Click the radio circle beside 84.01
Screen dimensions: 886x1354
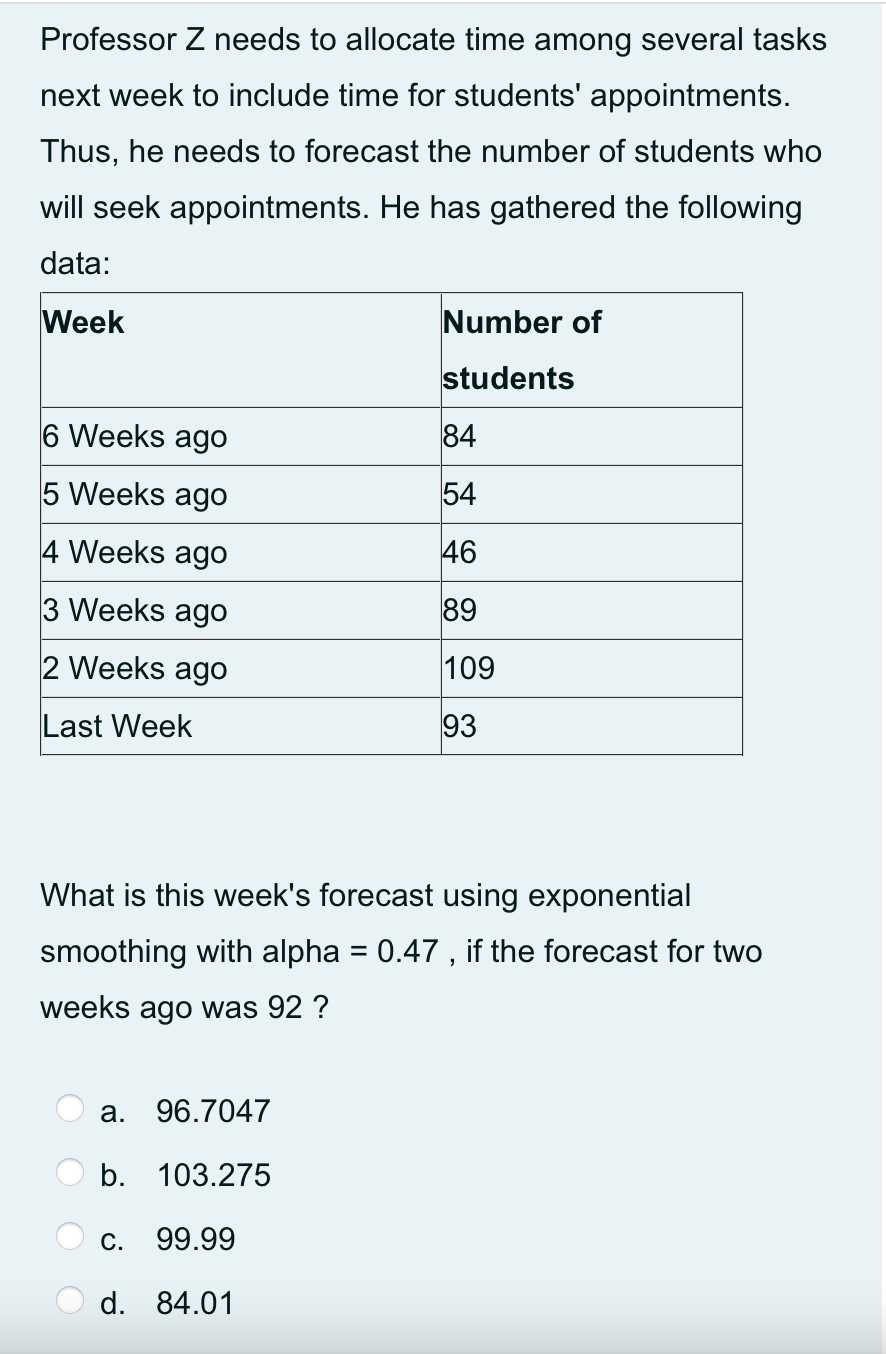point(68,1300)
